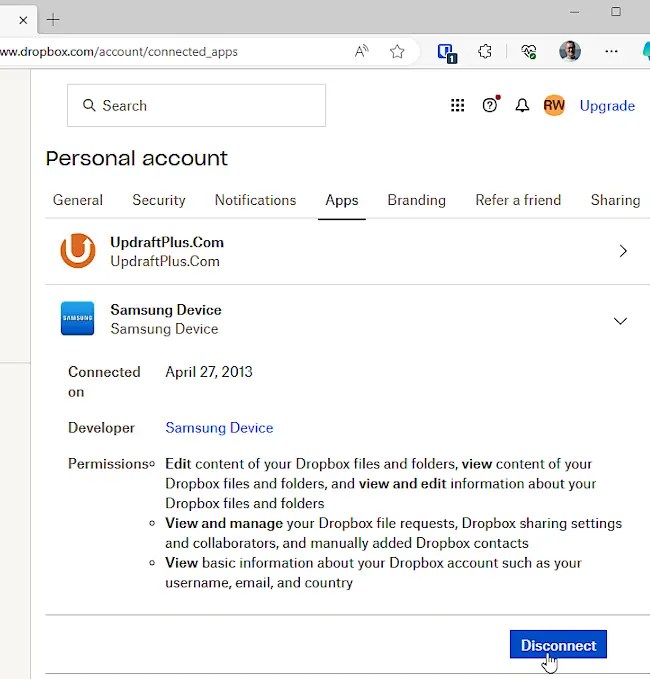
Task: Open the Dropbox app grid icon
Action: 457,105
